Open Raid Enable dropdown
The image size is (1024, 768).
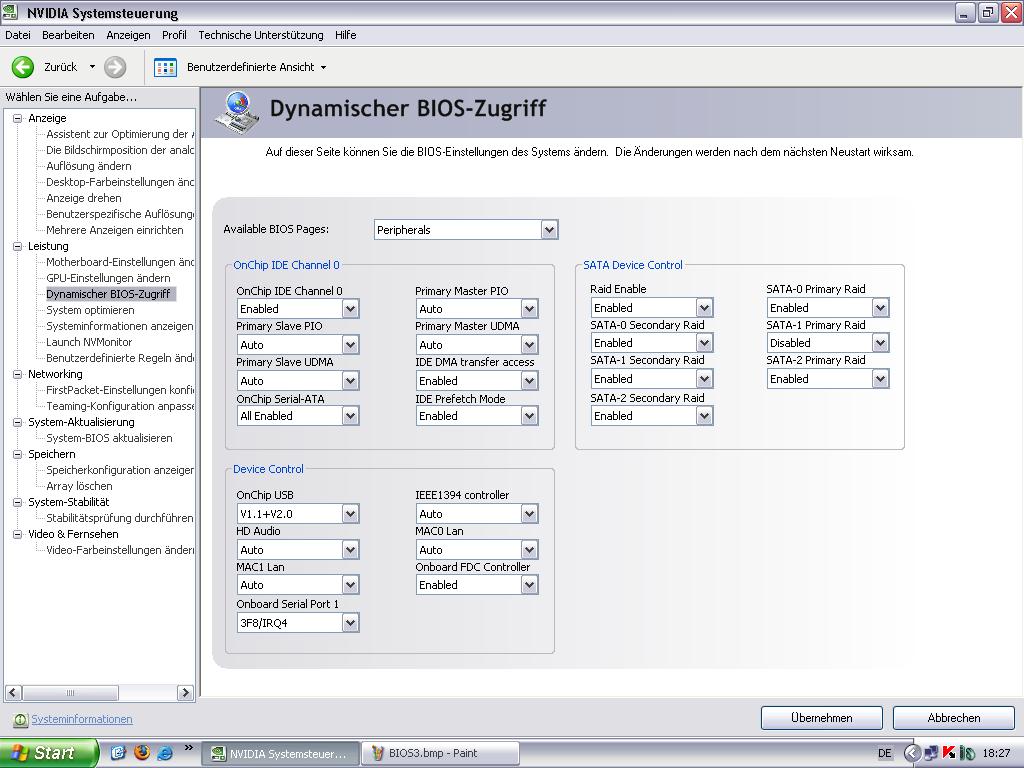point(652,308)
